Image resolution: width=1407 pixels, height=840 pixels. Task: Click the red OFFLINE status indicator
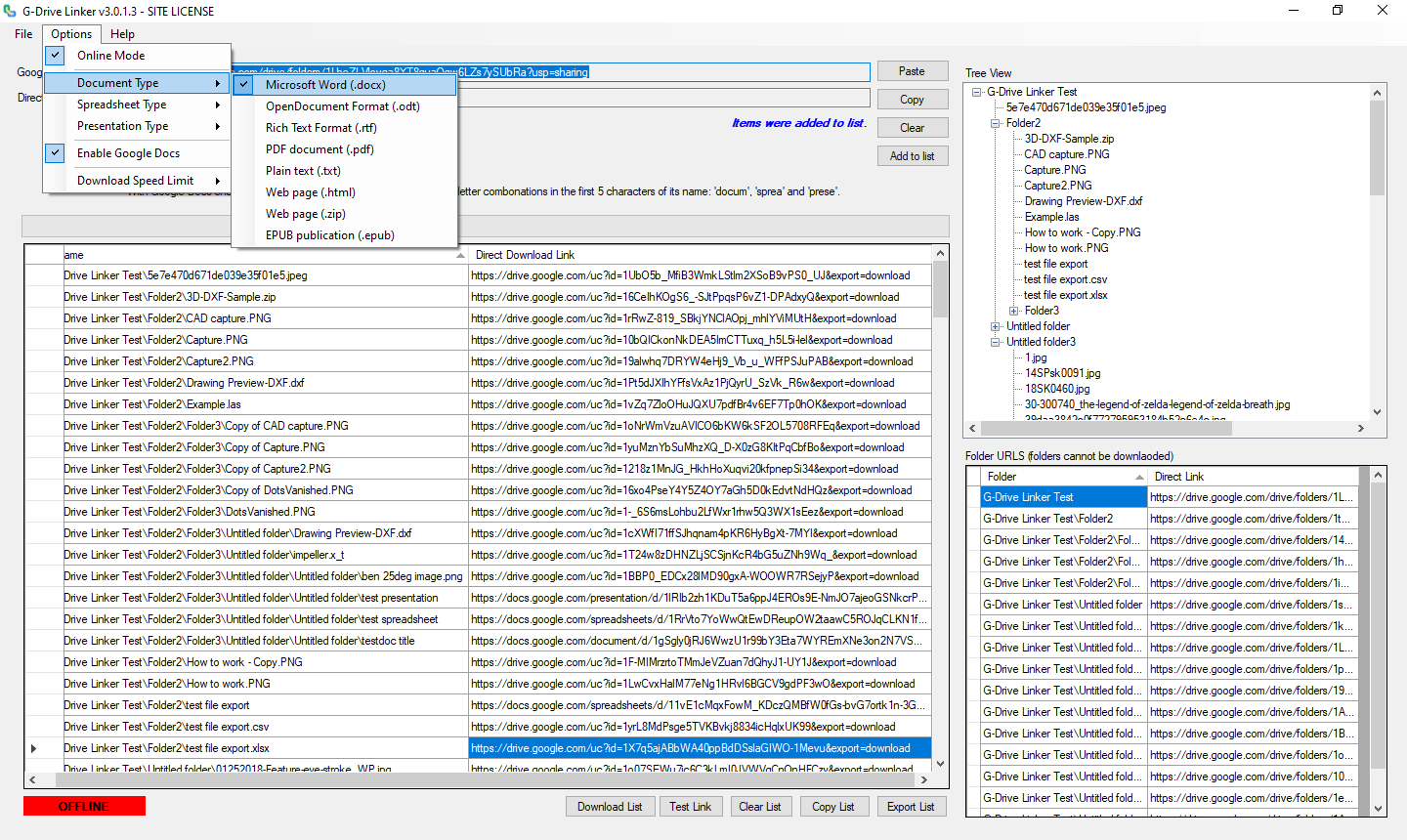coord(84,806)
